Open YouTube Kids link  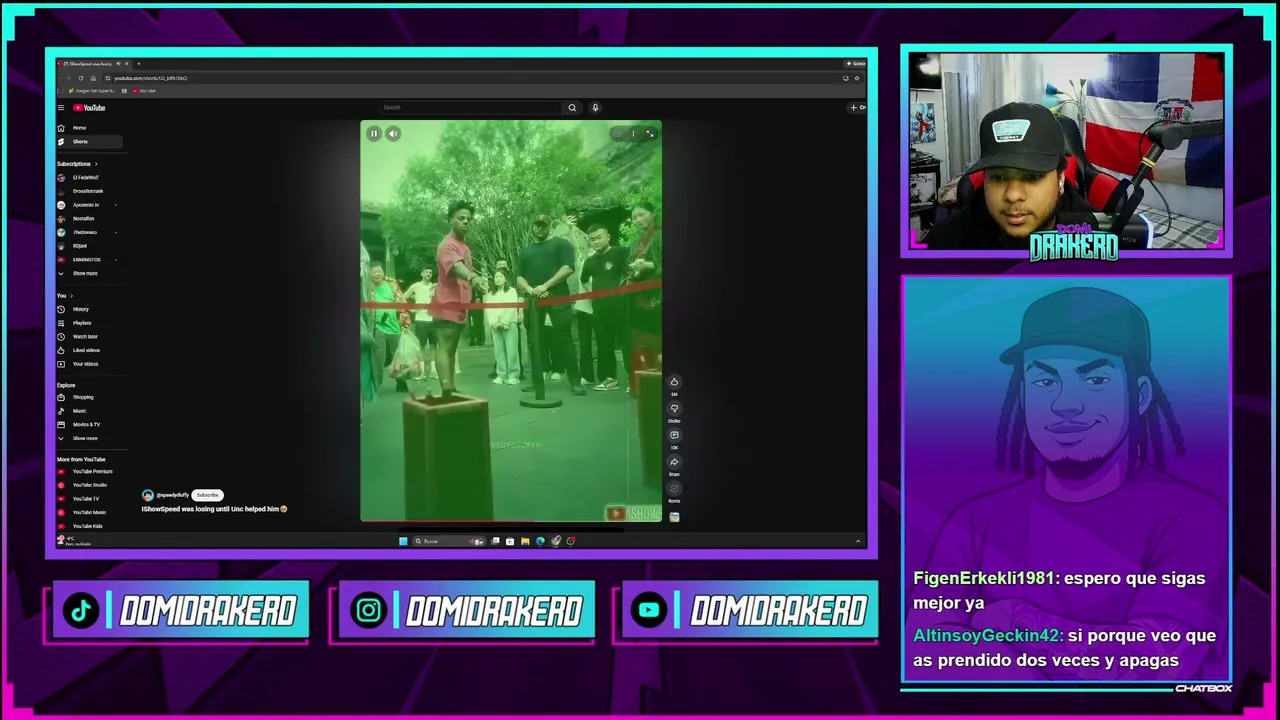pyautogui.click(x=89, y=526)
